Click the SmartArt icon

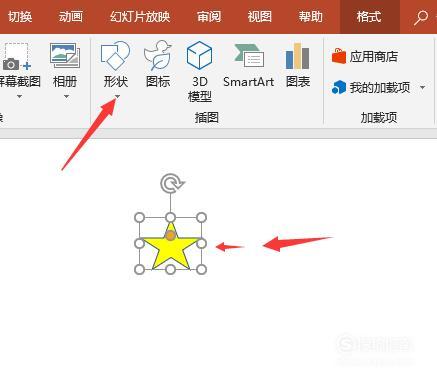[249, 55]
